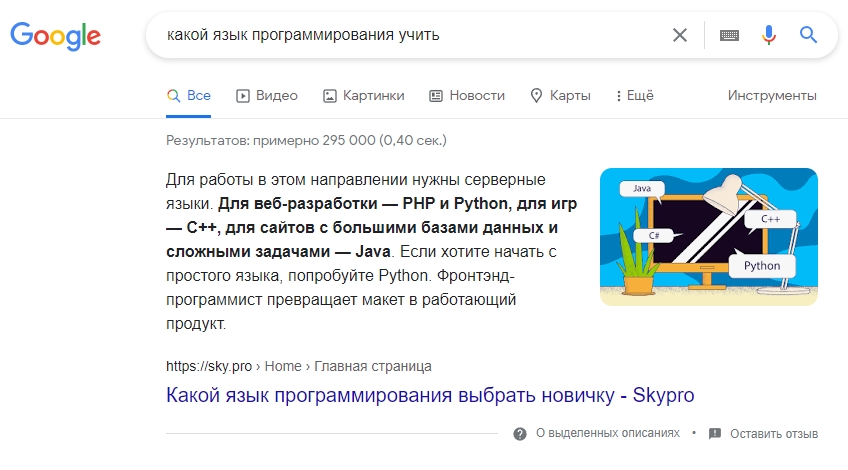The width and height of the screenshot is (848, 470).
Task: Open the on-screen keyboard input tool
Action: pos(729,35)
